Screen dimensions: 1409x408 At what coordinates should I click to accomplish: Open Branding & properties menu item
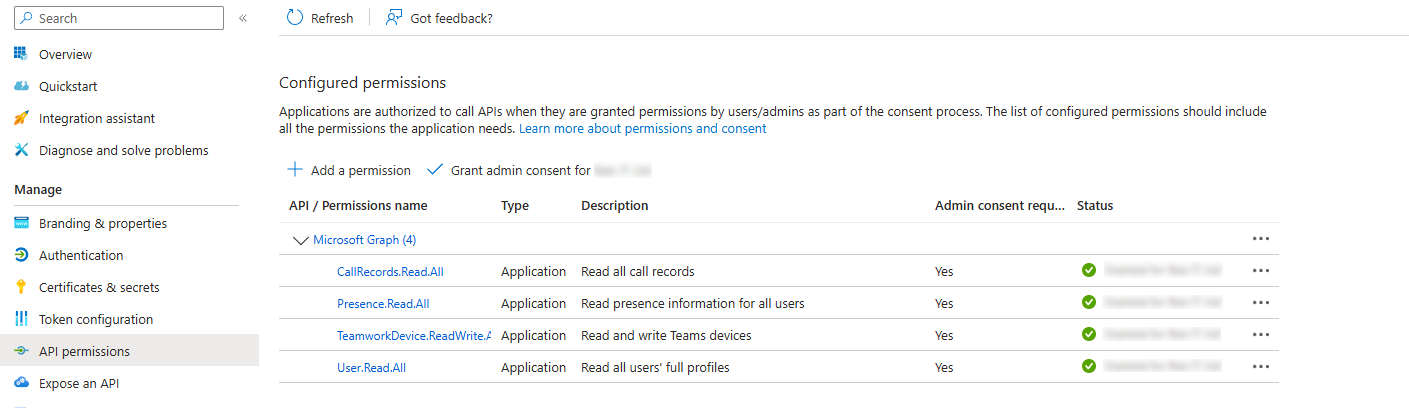(x=102, y=223)
